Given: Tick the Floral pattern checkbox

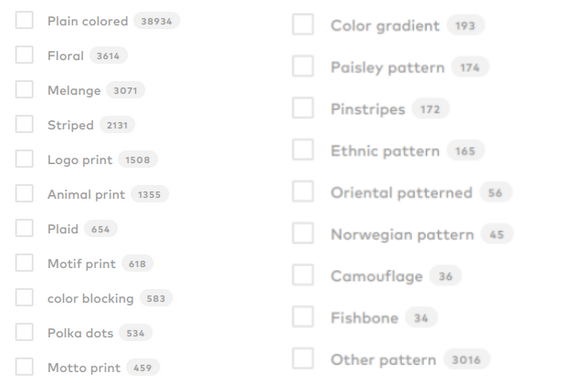Looking at the screenshot, I should pos(24,55).
